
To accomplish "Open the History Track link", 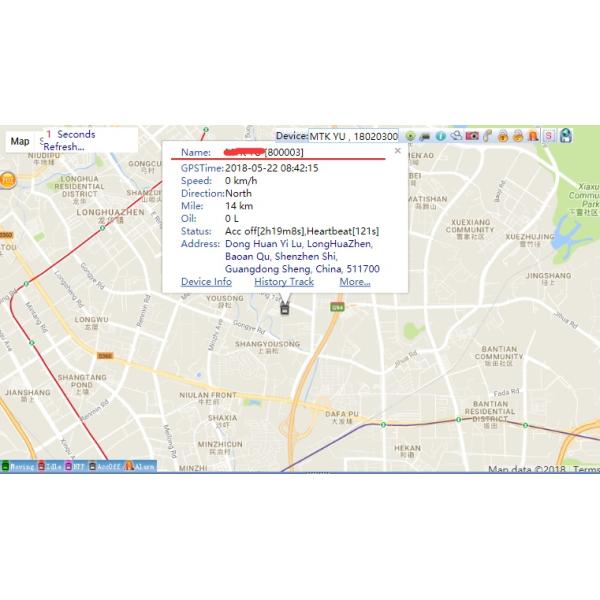I will [x=283, y=282].
